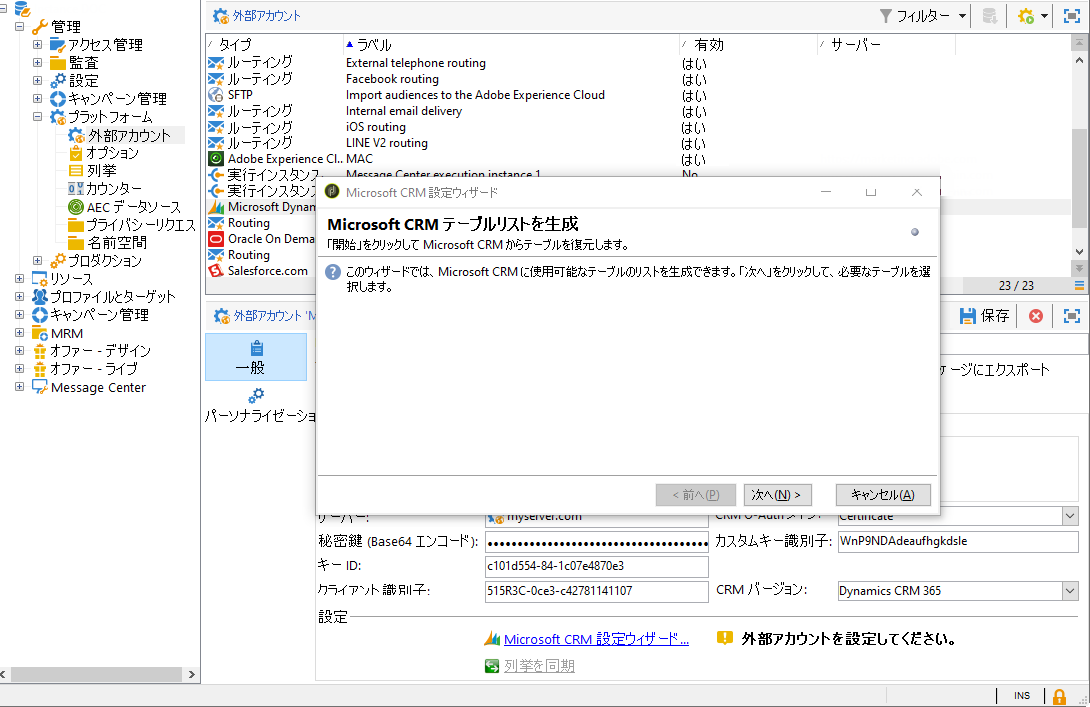Viewport: 1090px width, 707px height.
Task: Expand the アクセス管理 node
Action: coord(38,44)
